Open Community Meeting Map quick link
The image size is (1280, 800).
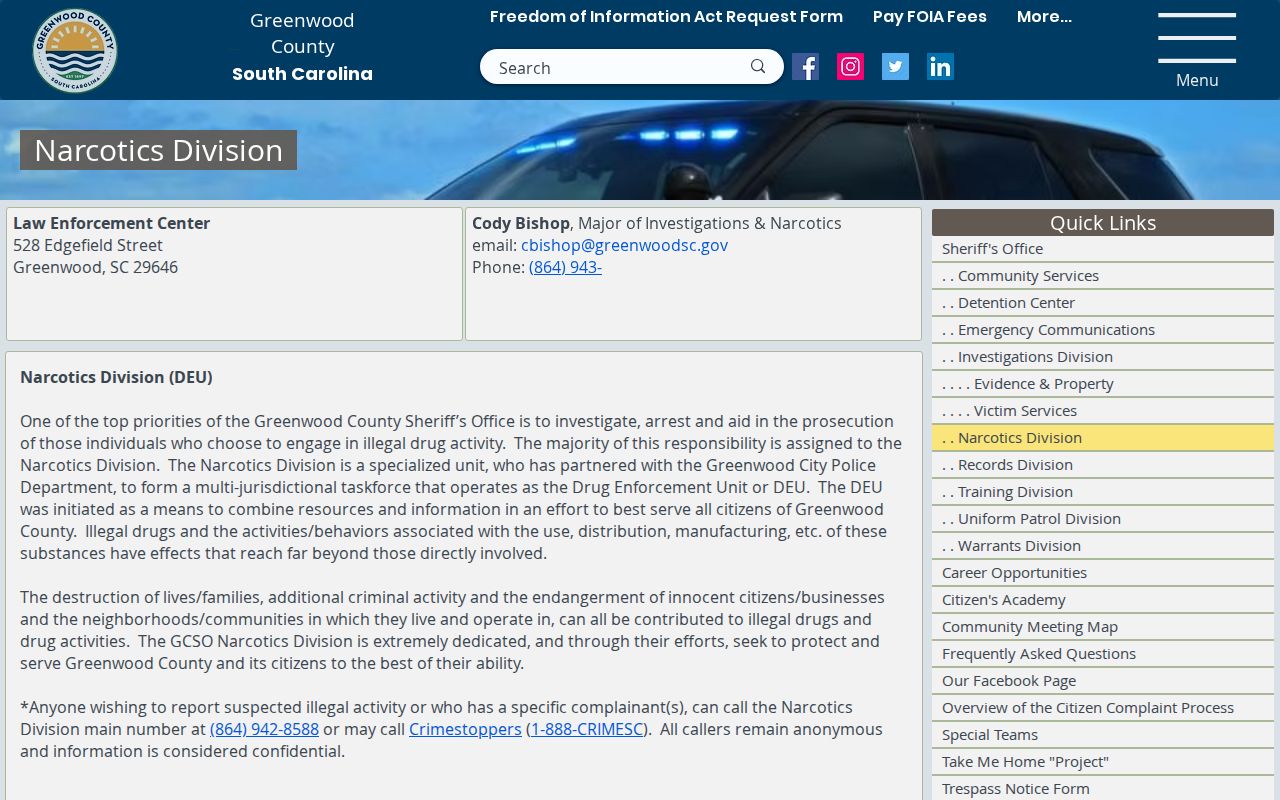(1103, 627)
